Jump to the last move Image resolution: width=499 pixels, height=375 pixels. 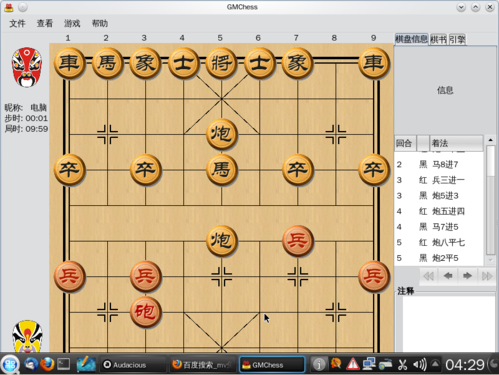click(x=486, y=276)
